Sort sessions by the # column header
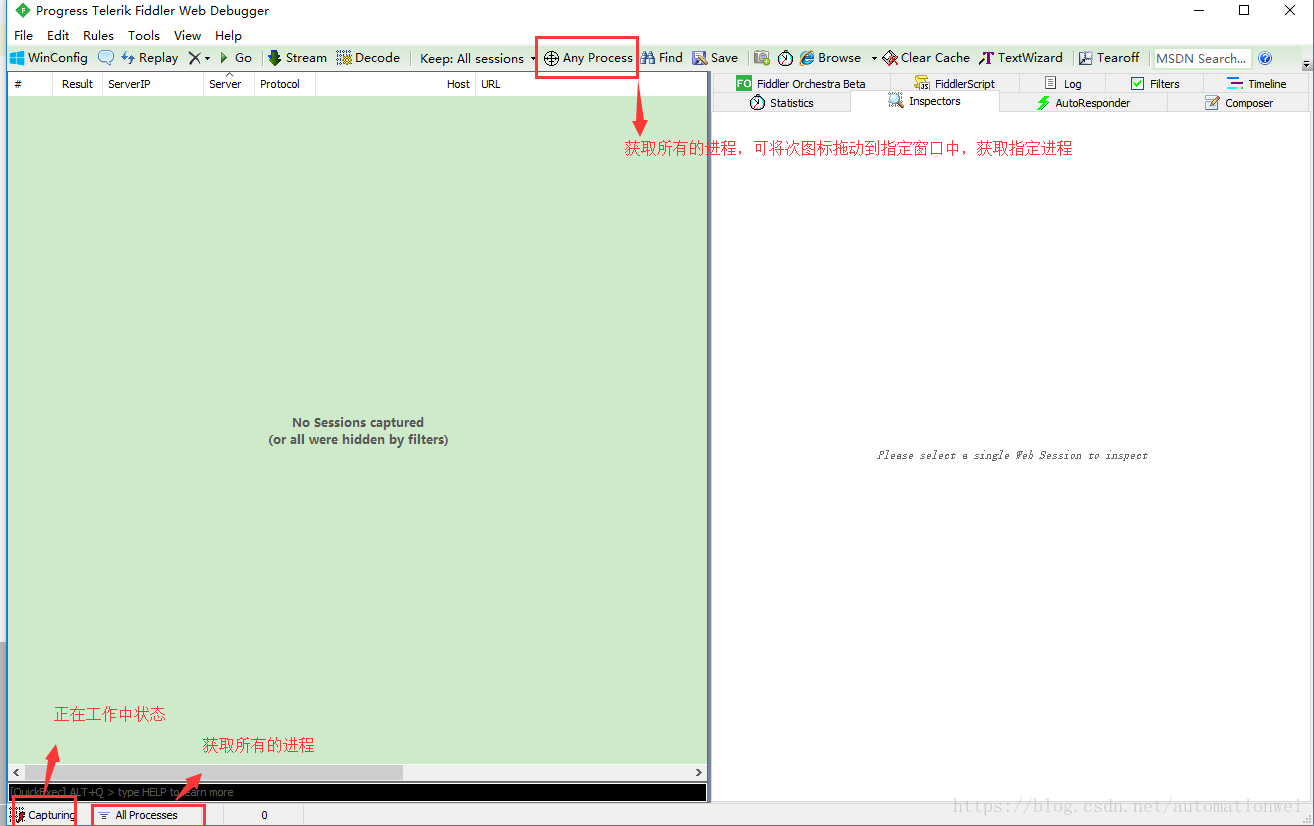Viewport: 1314px width, 826px height. [30, 84]
